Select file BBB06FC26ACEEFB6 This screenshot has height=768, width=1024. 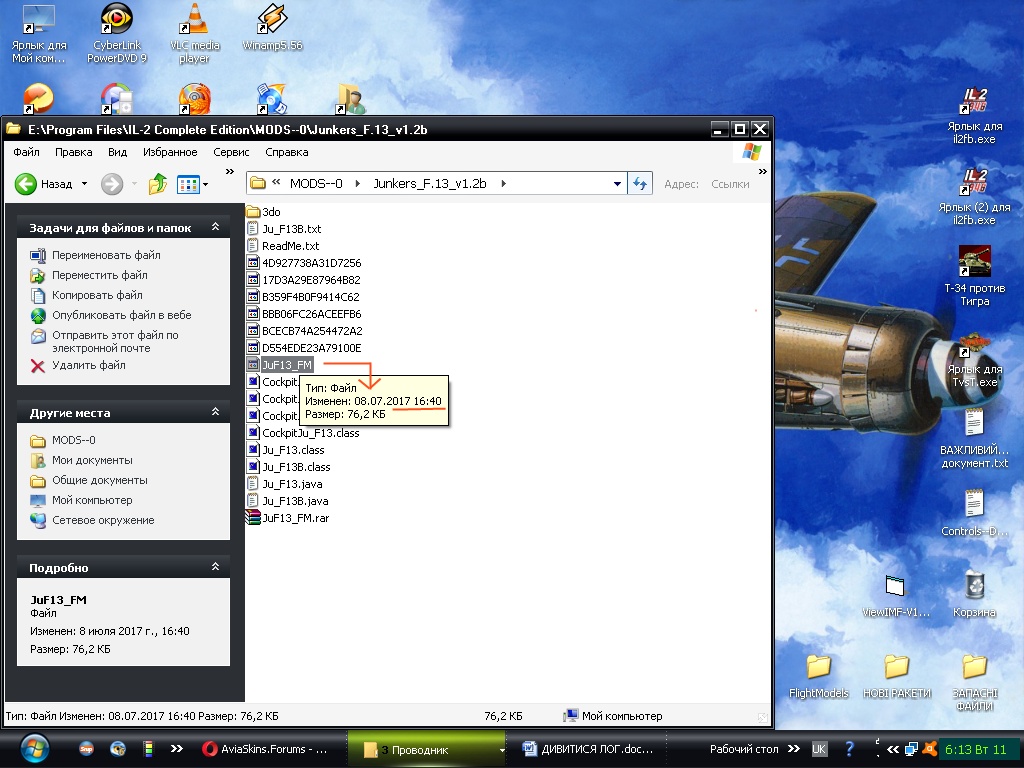point(304,313)
